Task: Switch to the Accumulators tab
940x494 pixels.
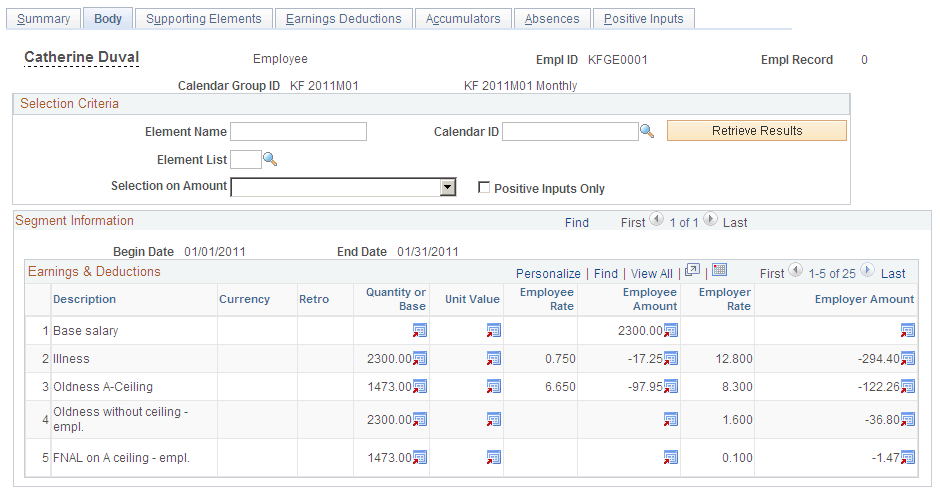Action: [463, 19]
